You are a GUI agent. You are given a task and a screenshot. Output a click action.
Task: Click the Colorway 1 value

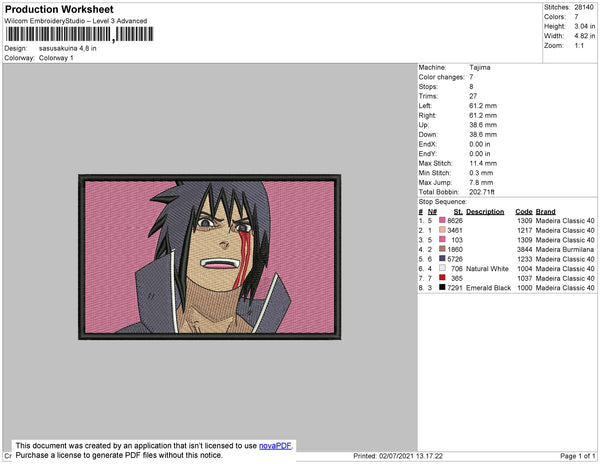[56, 58]
